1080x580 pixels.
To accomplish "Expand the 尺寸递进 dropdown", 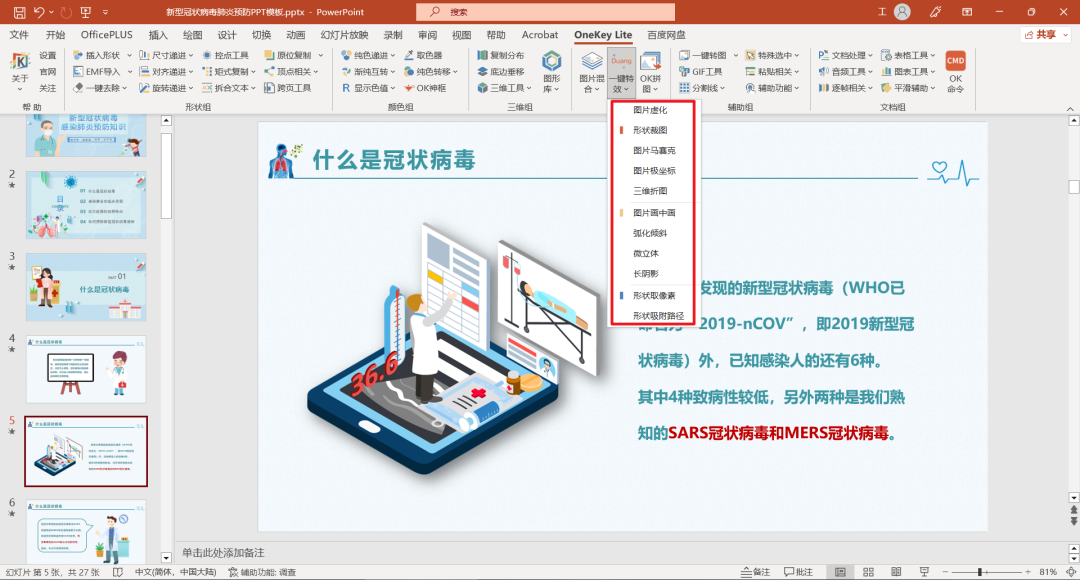I will pyautogui.click(x=191, y=55).
